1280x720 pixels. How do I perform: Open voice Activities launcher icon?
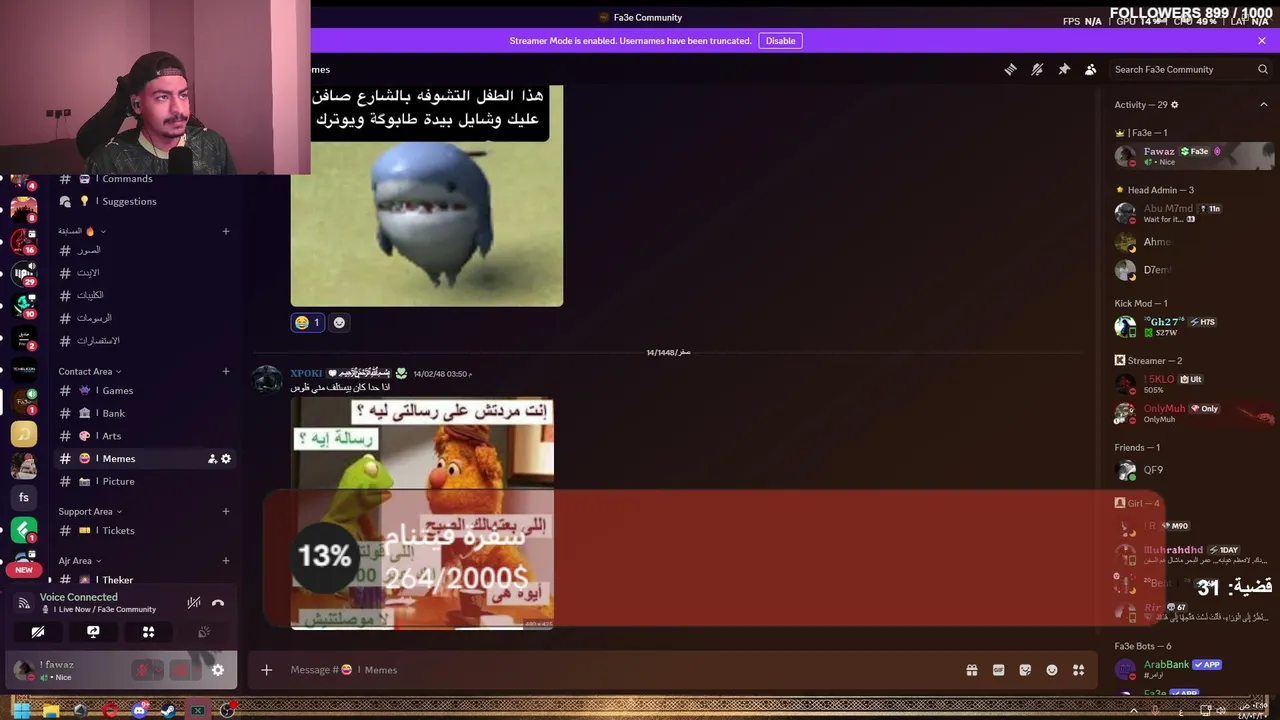pos(148,632)
